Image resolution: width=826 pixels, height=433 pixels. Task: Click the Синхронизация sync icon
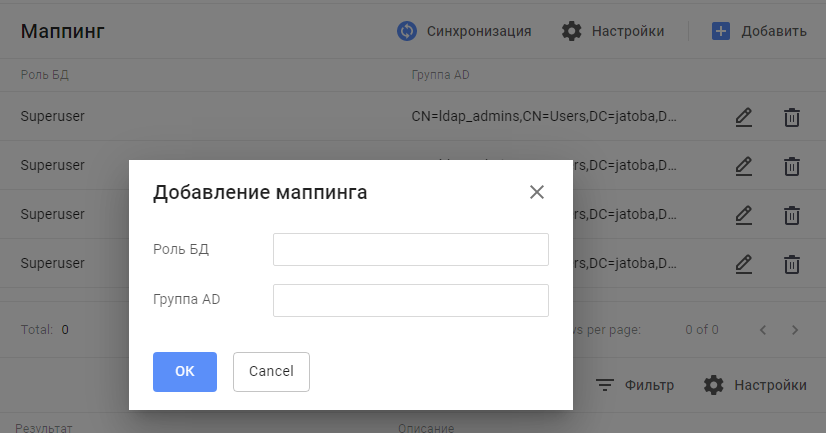click(407, 31)
